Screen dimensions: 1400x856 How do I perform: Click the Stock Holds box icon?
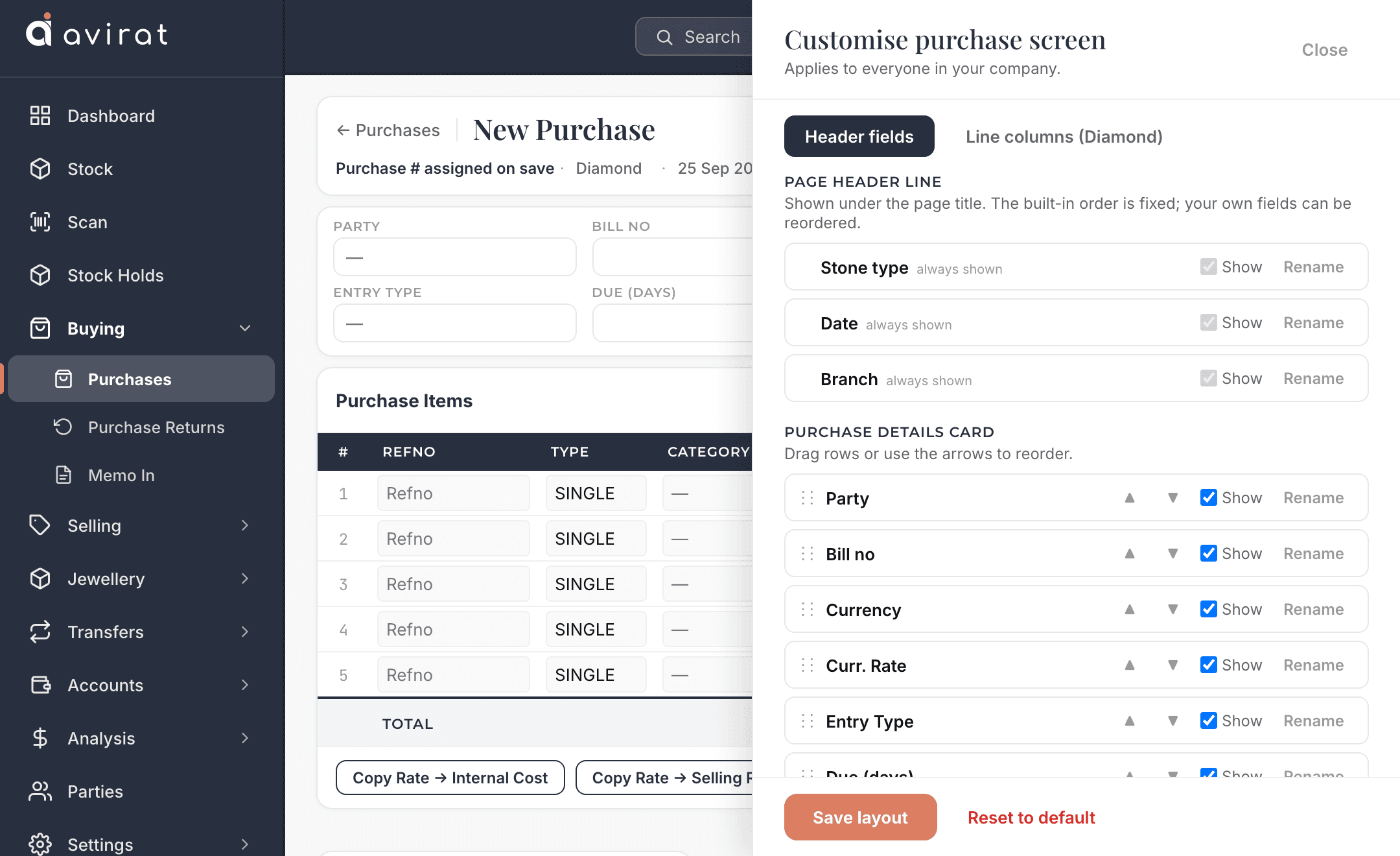coord(40,276)
